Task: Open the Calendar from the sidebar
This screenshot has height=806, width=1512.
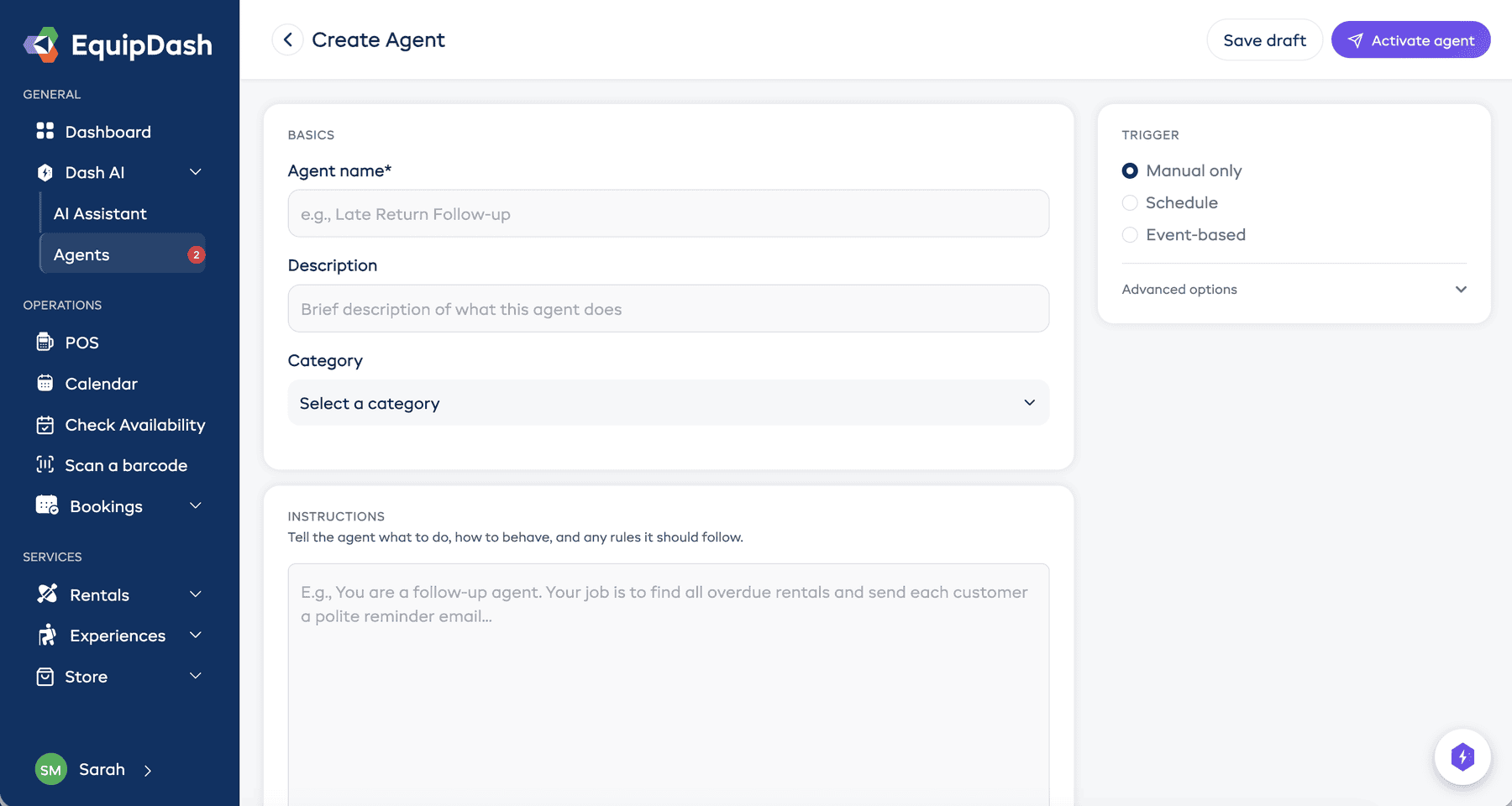Action: pos(100,383)
